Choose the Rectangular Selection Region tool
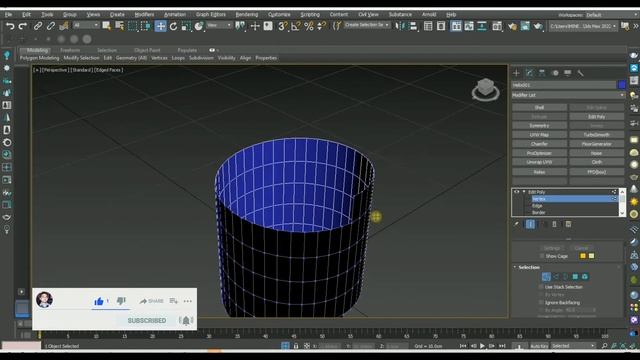Image resolution: width=640 pixels, height=360 pixels. 133,26
